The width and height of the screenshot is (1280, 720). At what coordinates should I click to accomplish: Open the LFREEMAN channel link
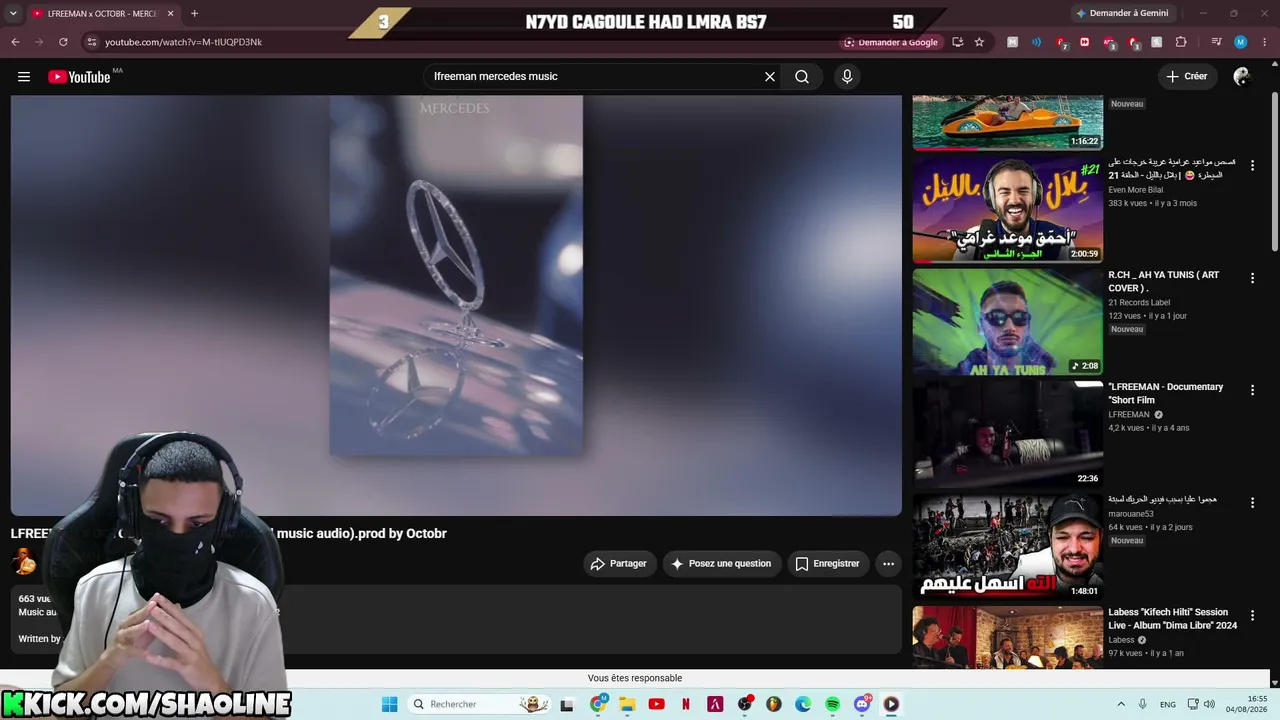coord(1129,415)
